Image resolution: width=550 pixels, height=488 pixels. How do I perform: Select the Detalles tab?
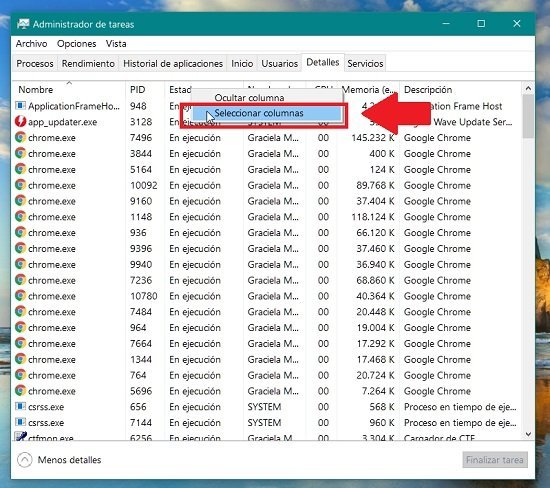pyautogui.click(x=323, y=62)
